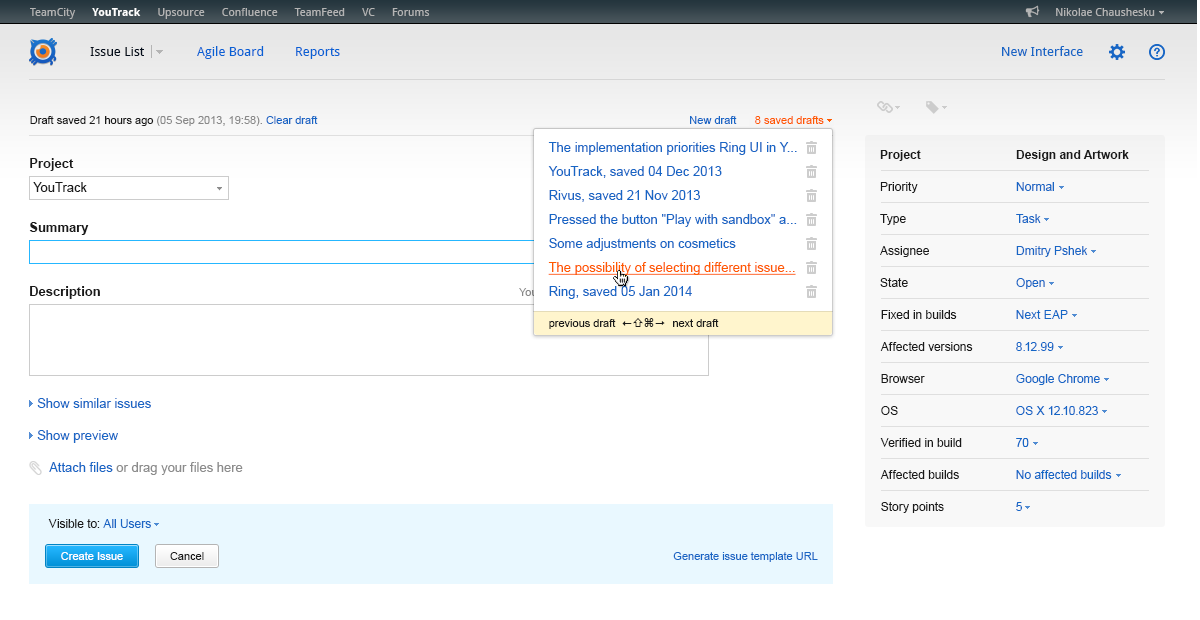Click the Cancel button
This screenshot has width=1200, height=620.
pyautogui.click(x=187, y=556)
